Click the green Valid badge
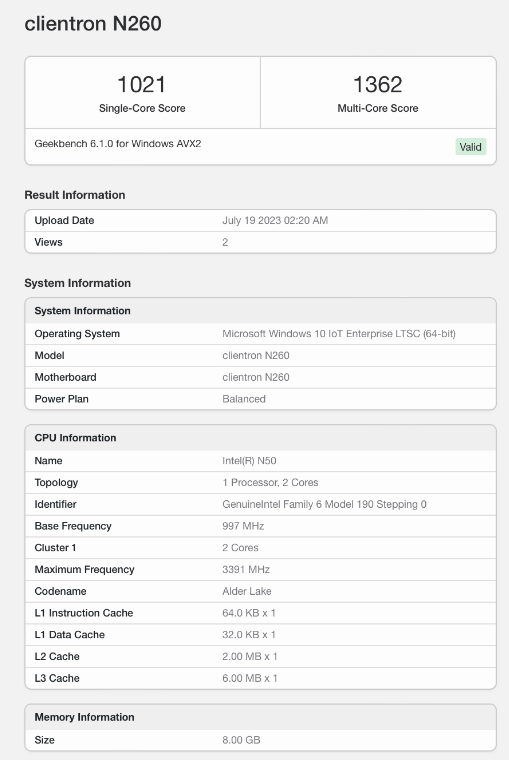 tap(471, 147)
